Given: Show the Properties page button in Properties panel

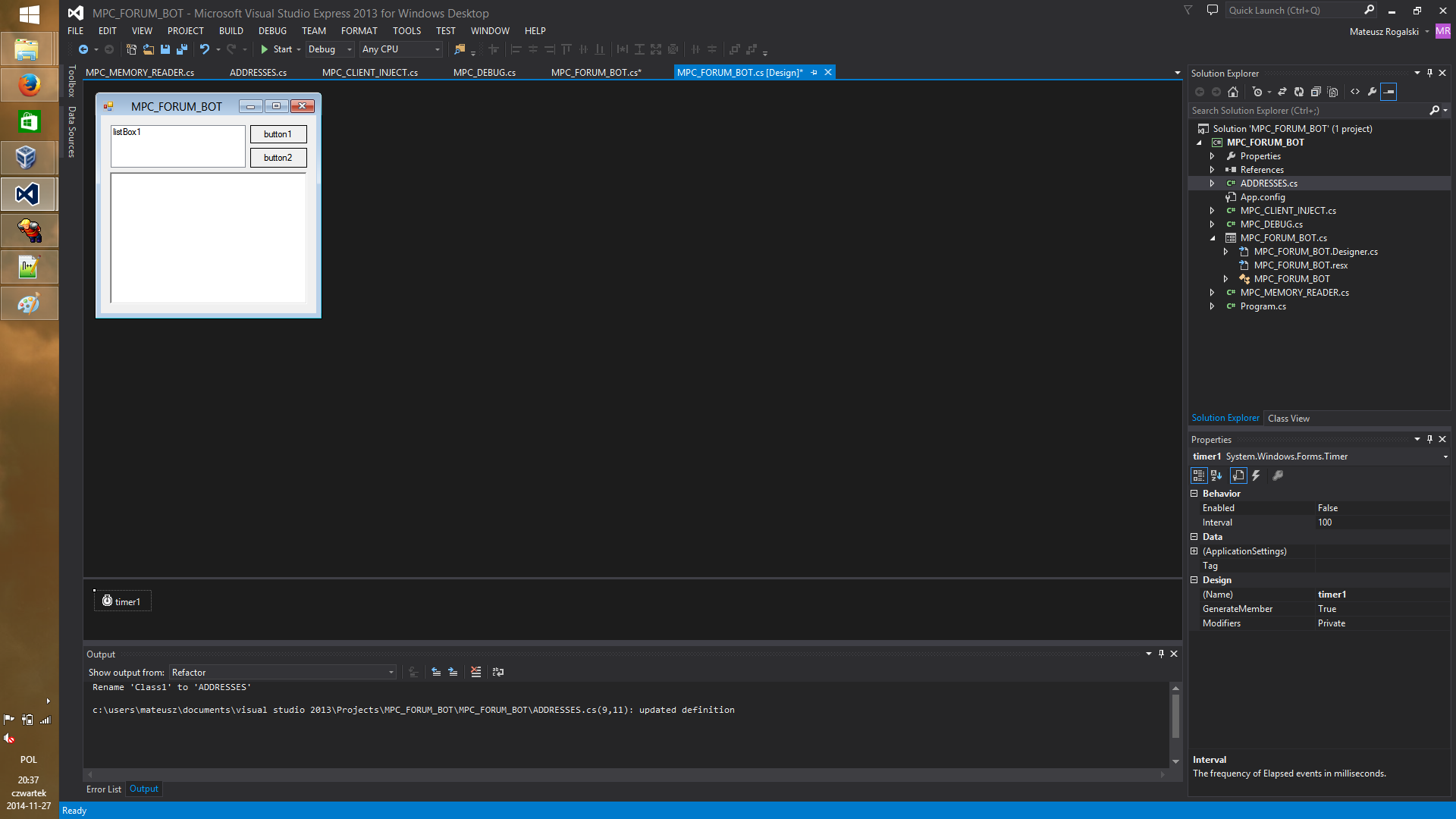Looking at the screenshot, I should pos(1238,475).
